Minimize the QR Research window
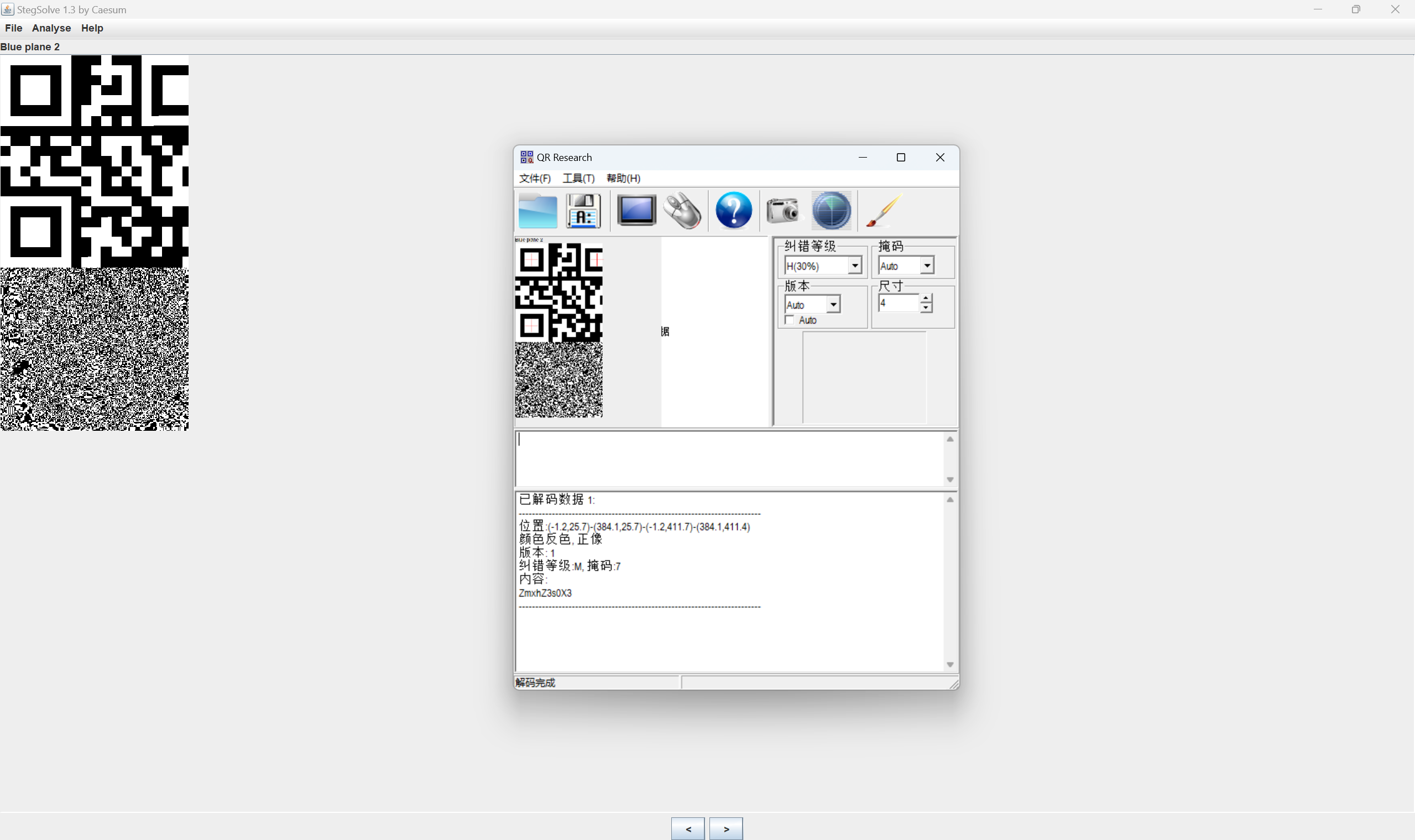The width and height of the screenshot is (1415, 840). click(x=863, y=157)
